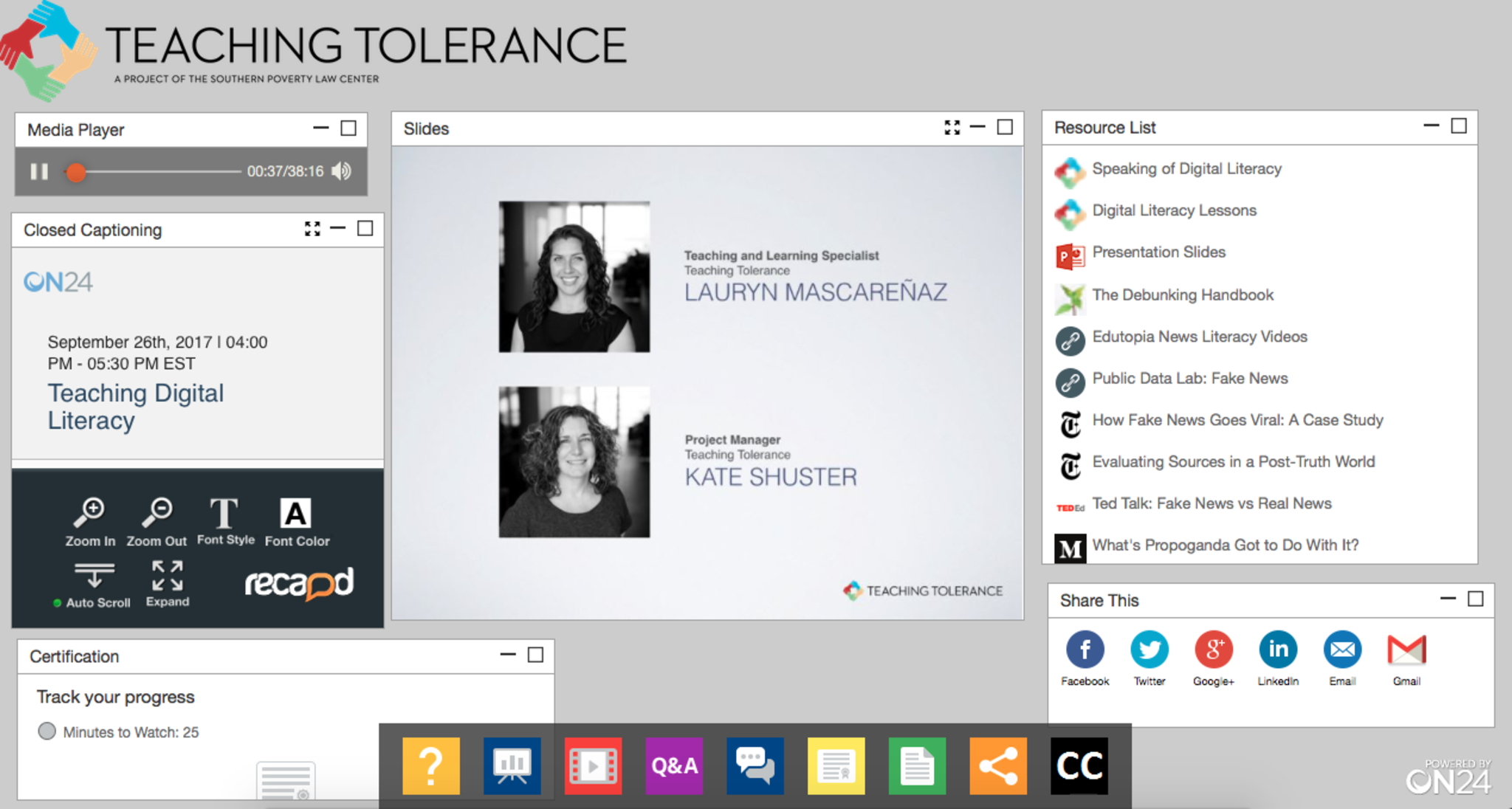
Task: Mute the media player volume
Action: click(x=341, y=171)
